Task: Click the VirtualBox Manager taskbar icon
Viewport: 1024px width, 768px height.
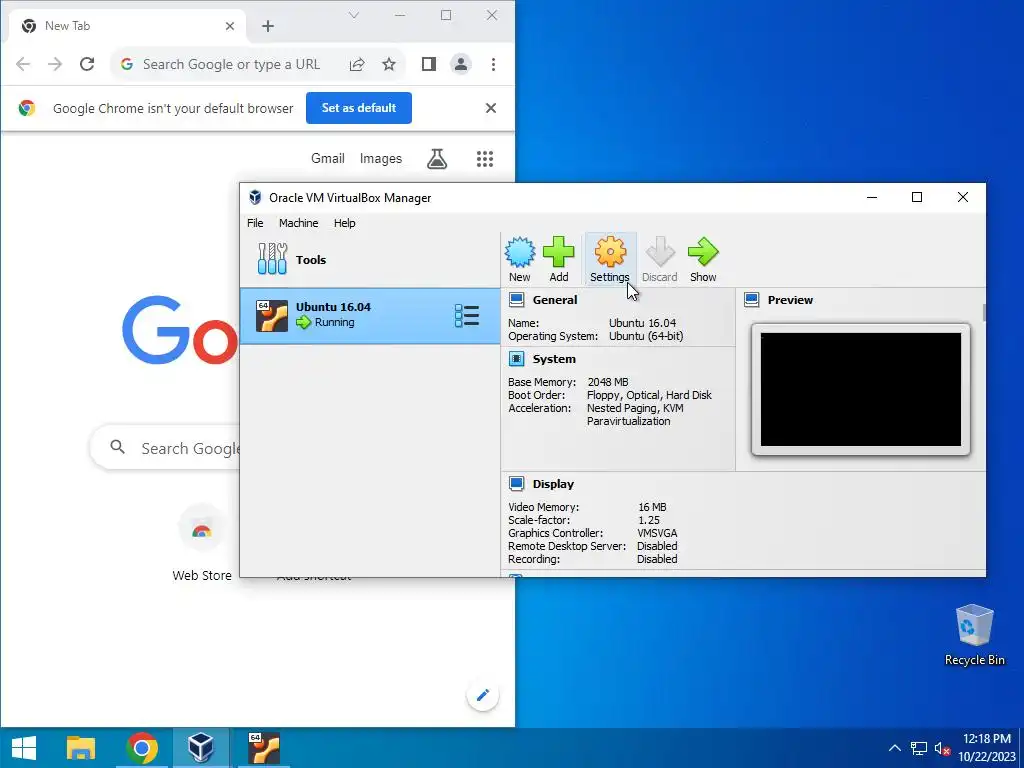Action: (x=201, y=748)
